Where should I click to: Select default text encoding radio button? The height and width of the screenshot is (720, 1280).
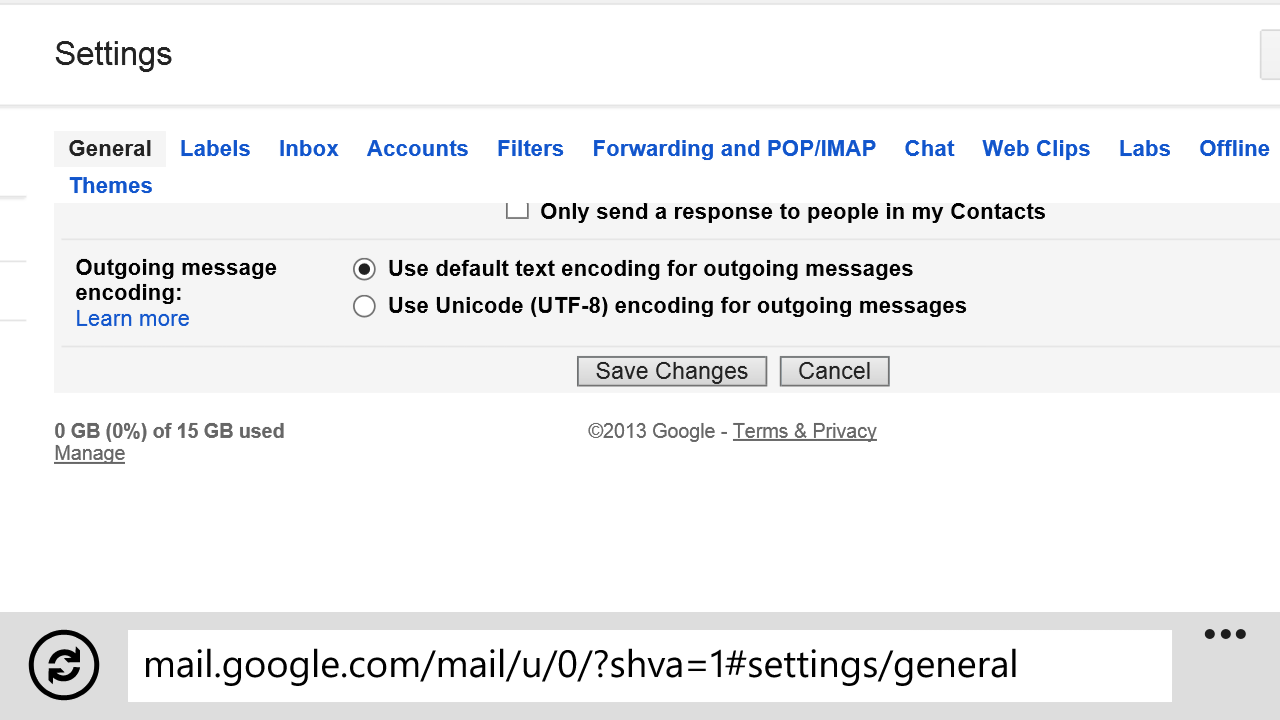tap(364, 269)
